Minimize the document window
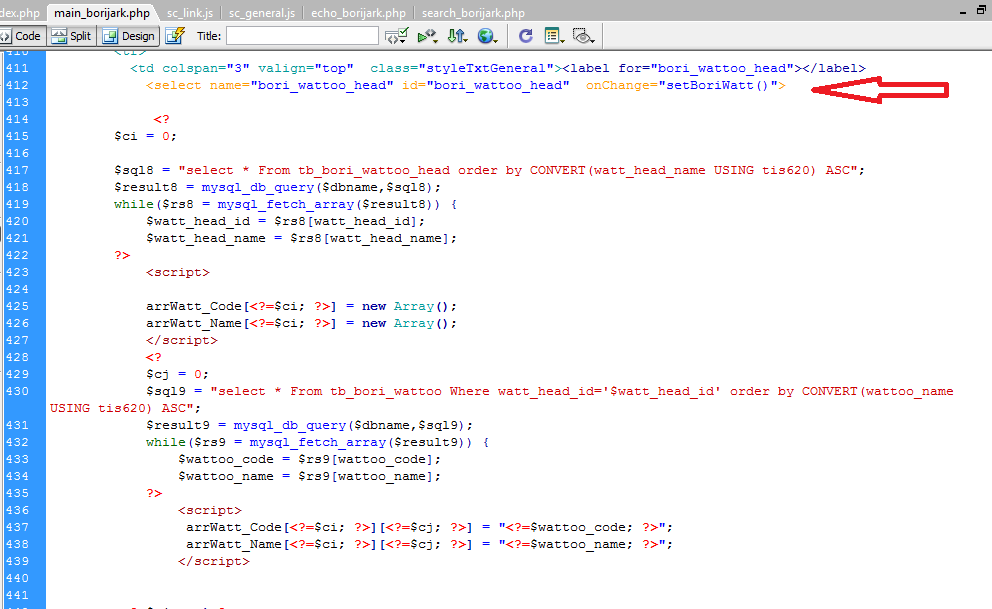This screenshot has width=992, height=609. coord(963,12)
